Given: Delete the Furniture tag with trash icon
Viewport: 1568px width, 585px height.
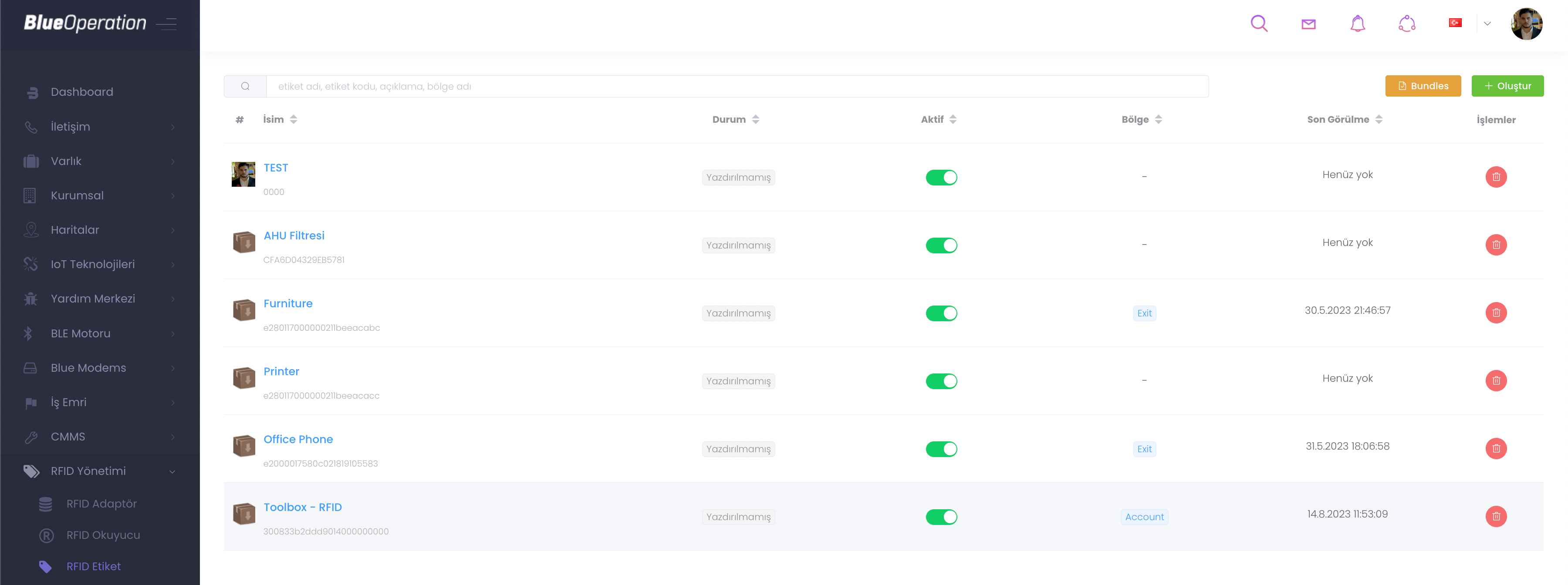Looking at the screenshot, I should 1496,313.
